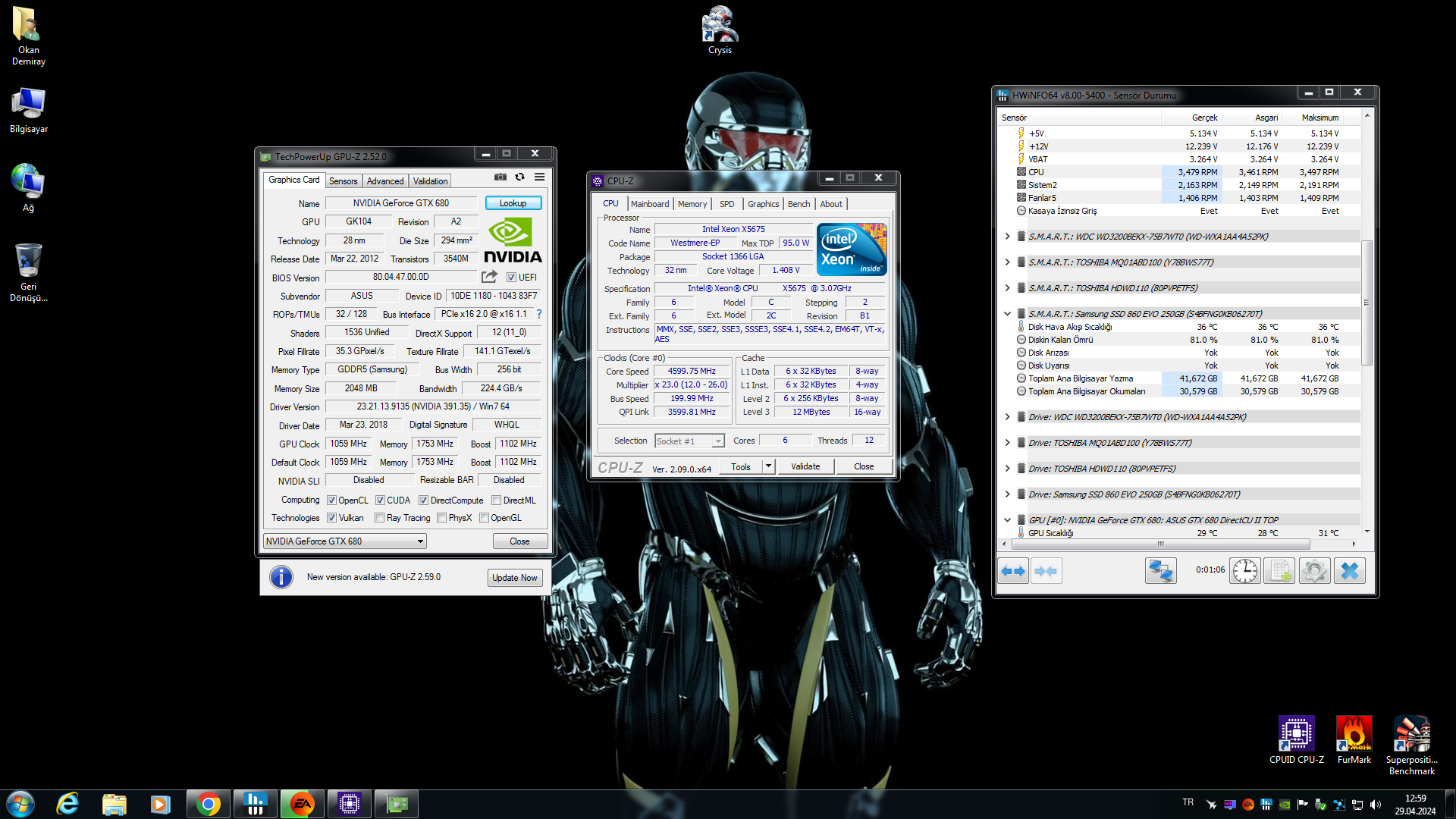Click the GPU-Z refresh icon
This screenshot has width=1456, height=819.
[519, 177]
